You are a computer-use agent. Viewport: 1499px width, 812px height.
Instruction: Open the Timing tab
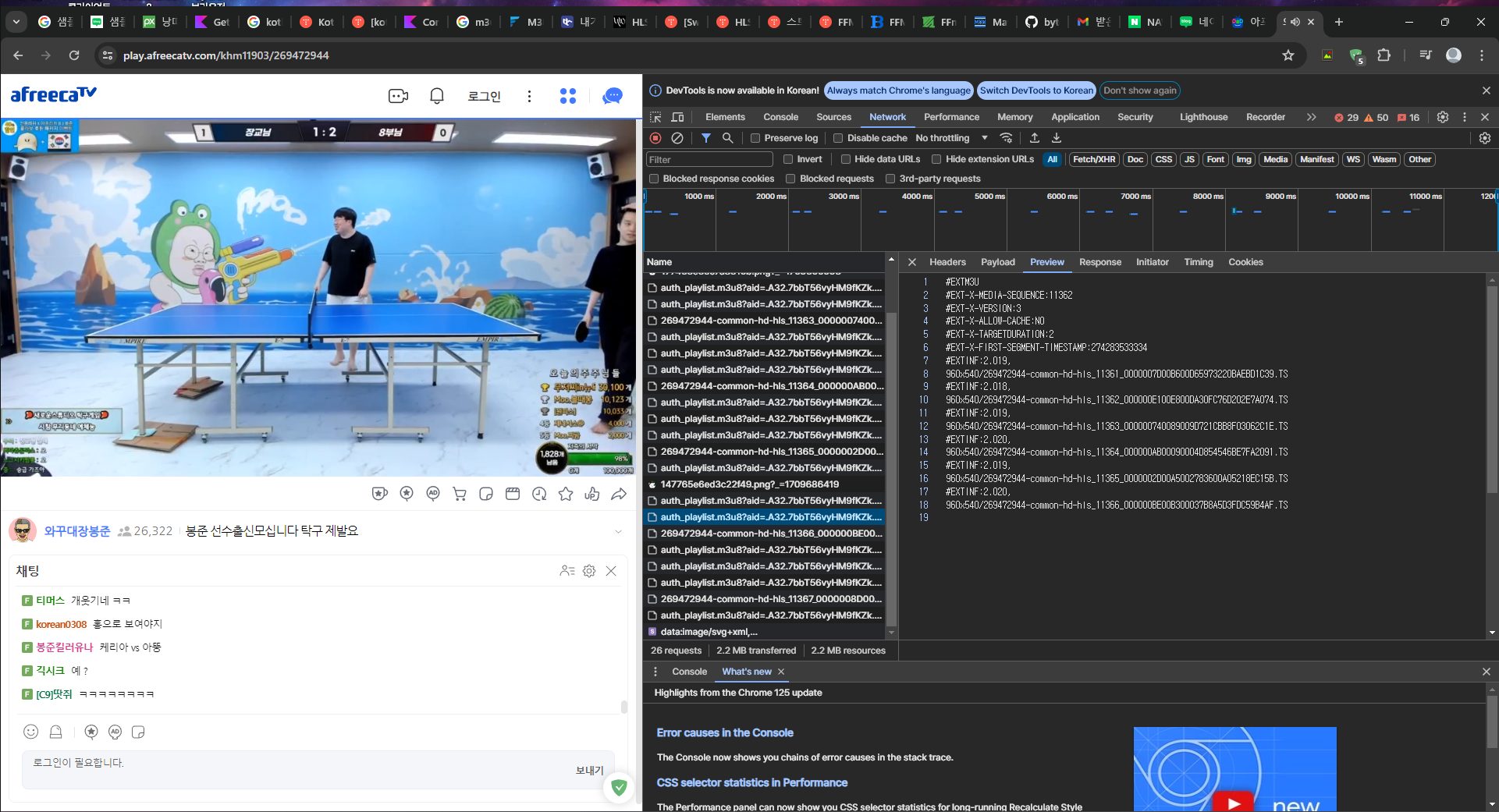tap(1199, 262)
